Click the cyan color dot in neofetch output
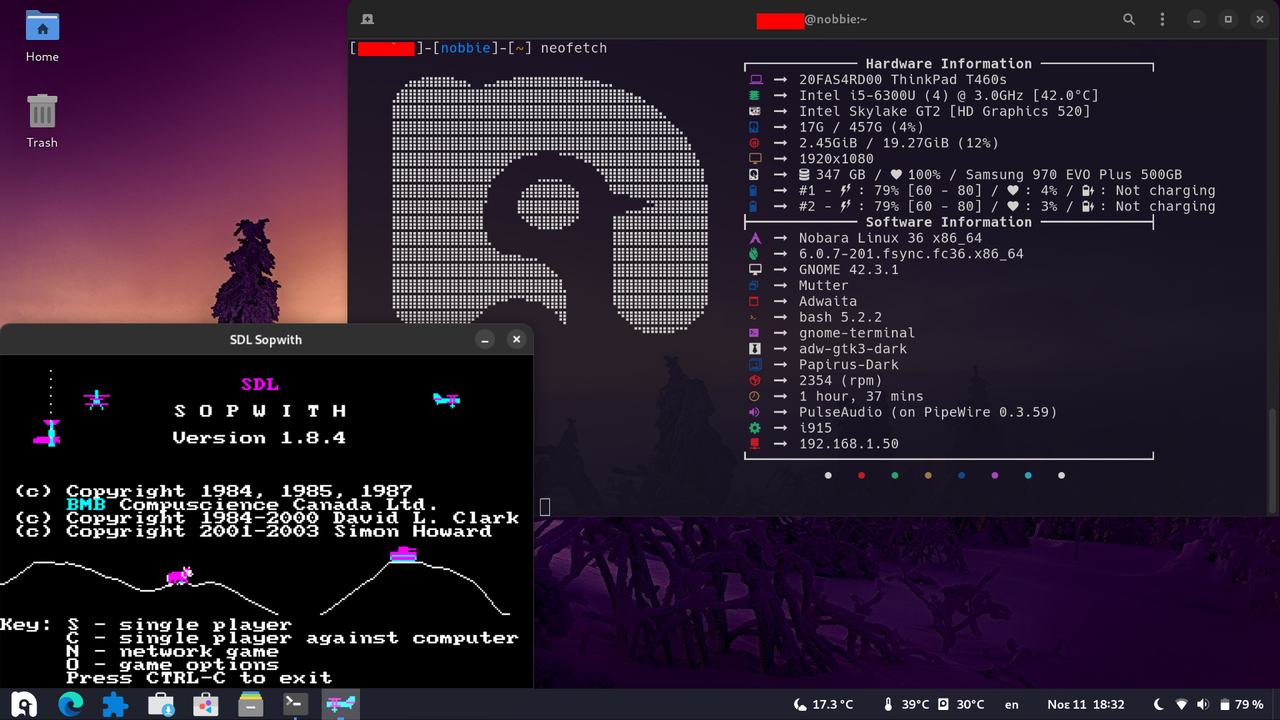 [1028, 476]
